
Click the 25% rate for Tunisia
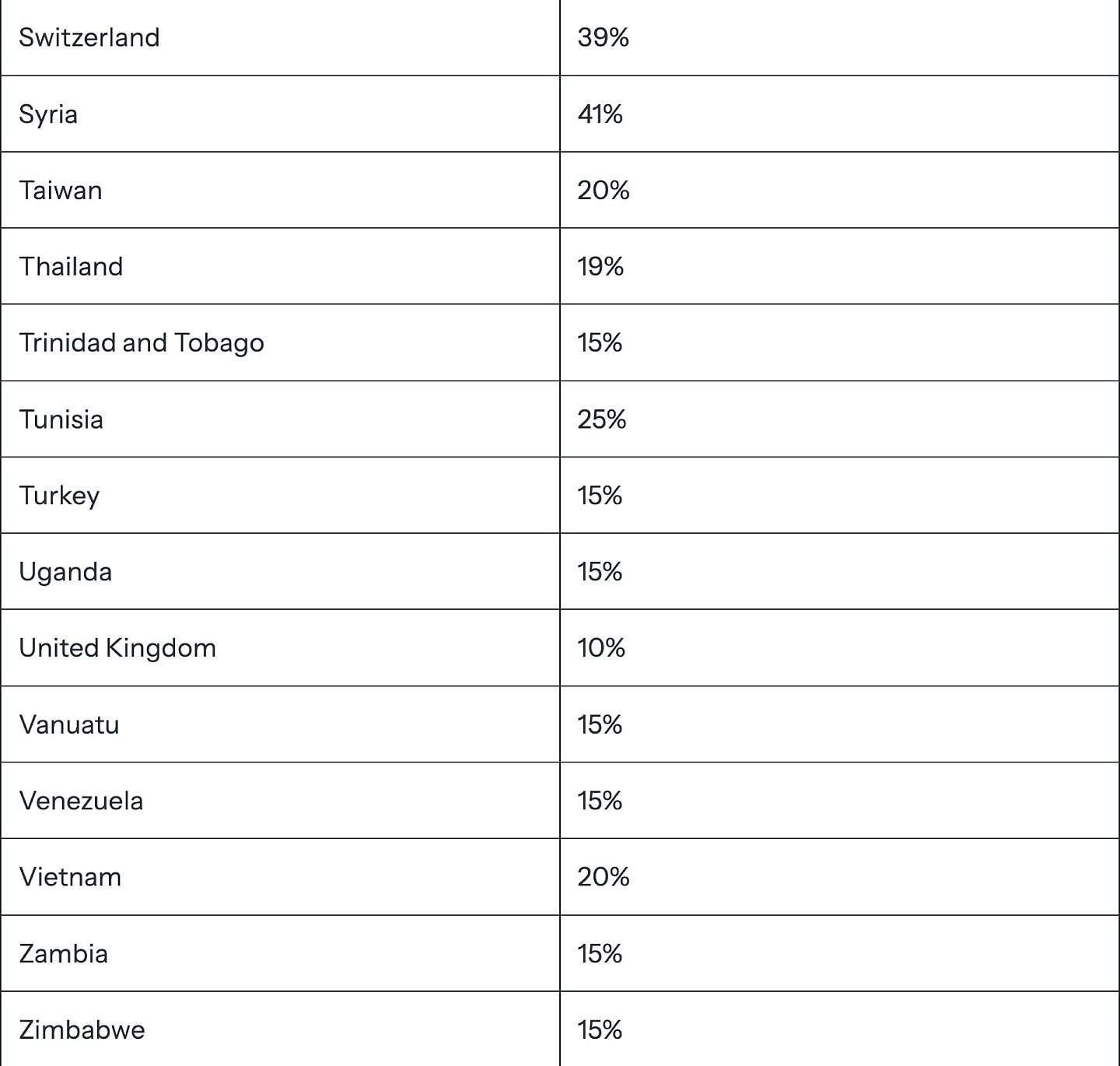pos(601,419)
